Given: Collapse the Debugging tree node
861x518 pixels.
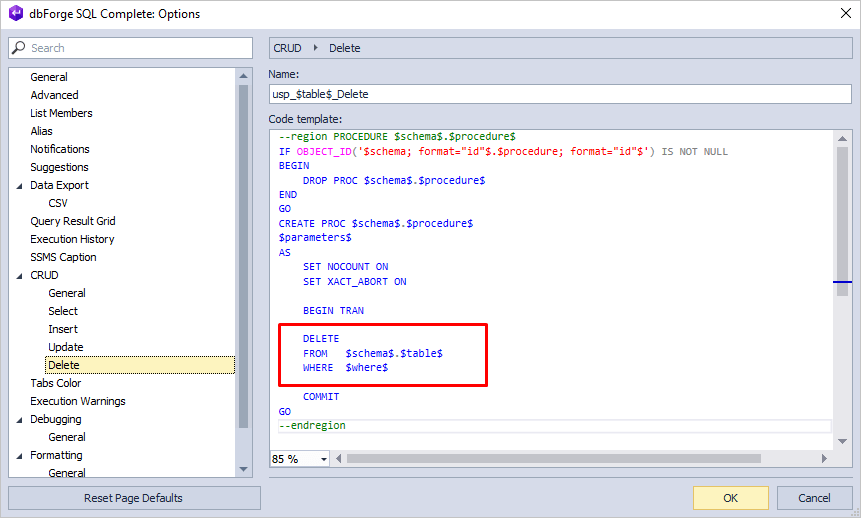Looking at the screenshot, I should click(19, 420).
